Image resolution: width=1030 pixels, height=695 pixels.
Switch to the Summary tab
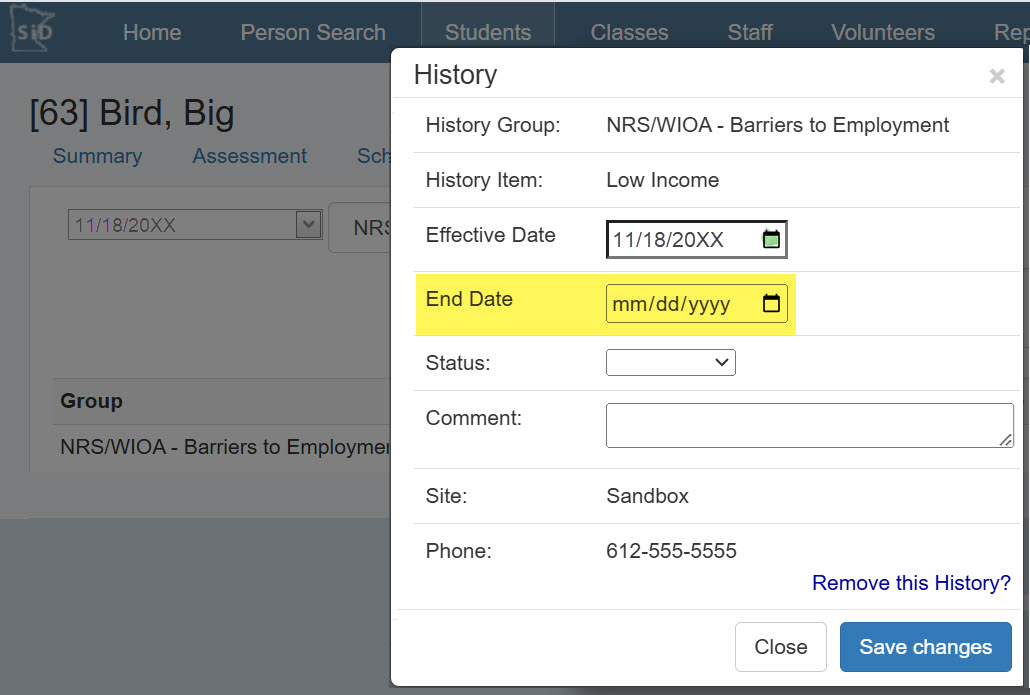pos(96,156)
